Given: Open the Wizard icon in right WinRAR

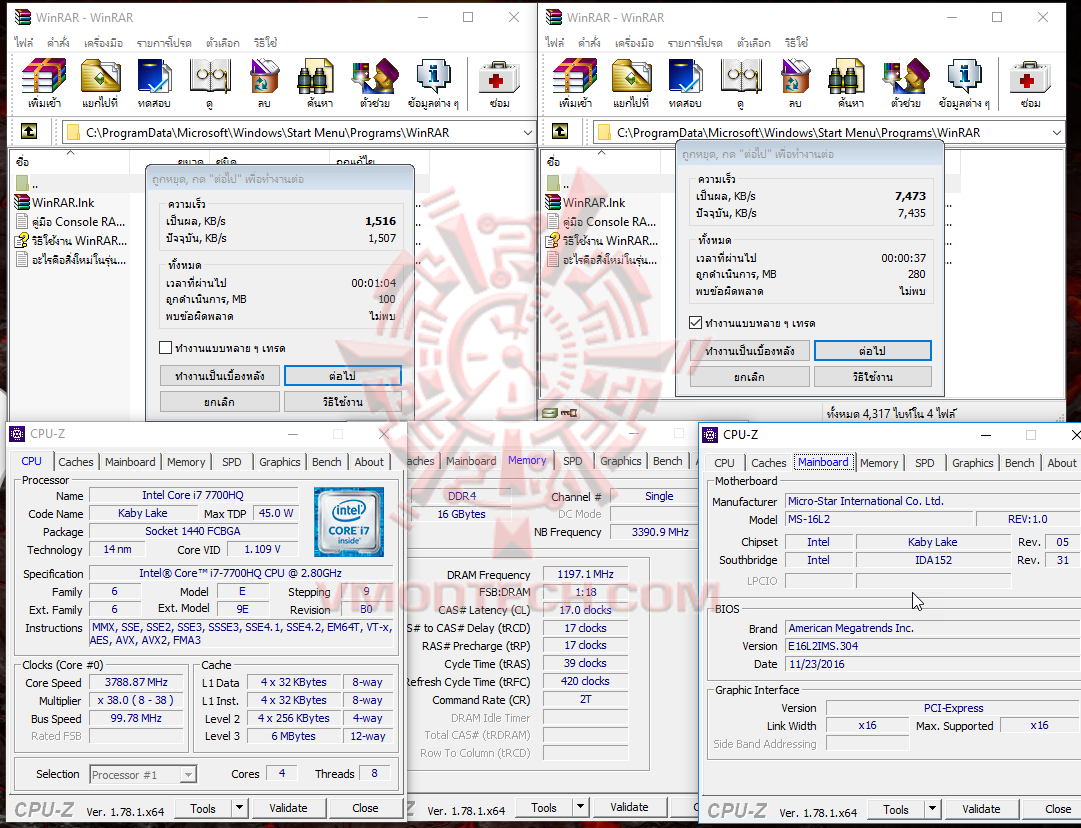Looking at the screenshot, I should click(x=905, y=83).
